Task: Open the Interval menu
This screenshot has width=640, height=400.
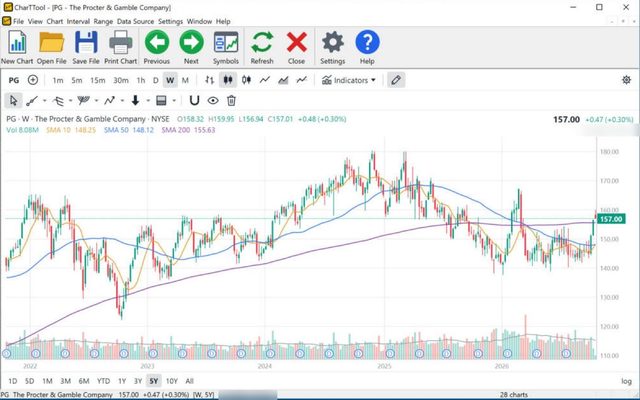Action: coord(78,21)
